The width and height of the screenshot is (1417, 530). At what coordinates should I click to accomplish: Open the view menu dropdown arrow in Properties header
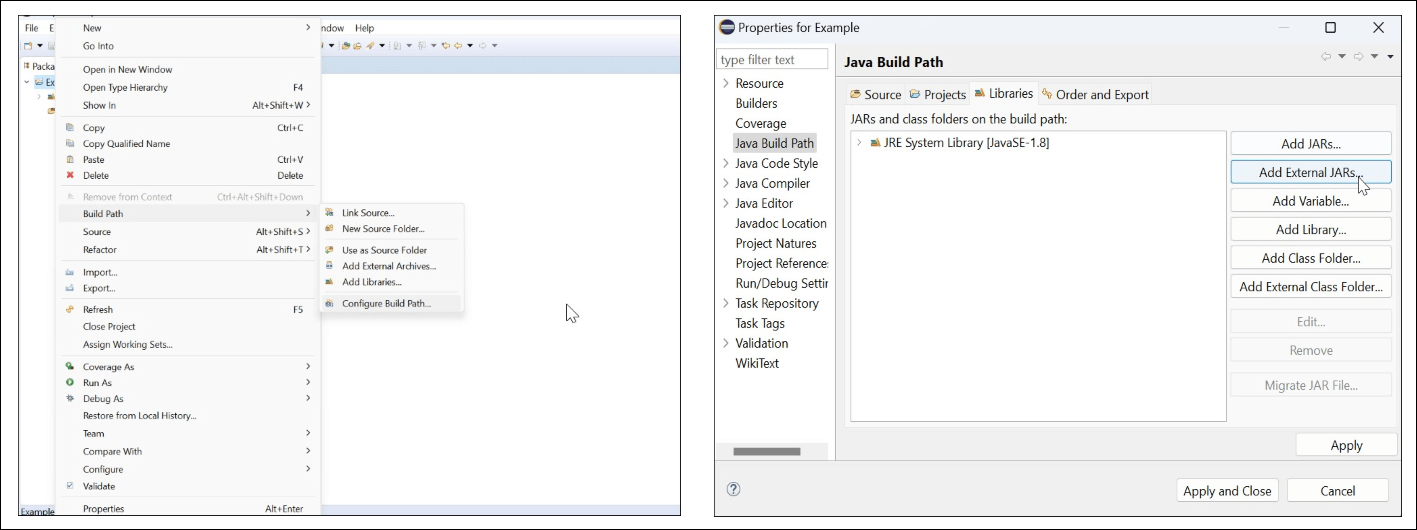(1390, 57)
